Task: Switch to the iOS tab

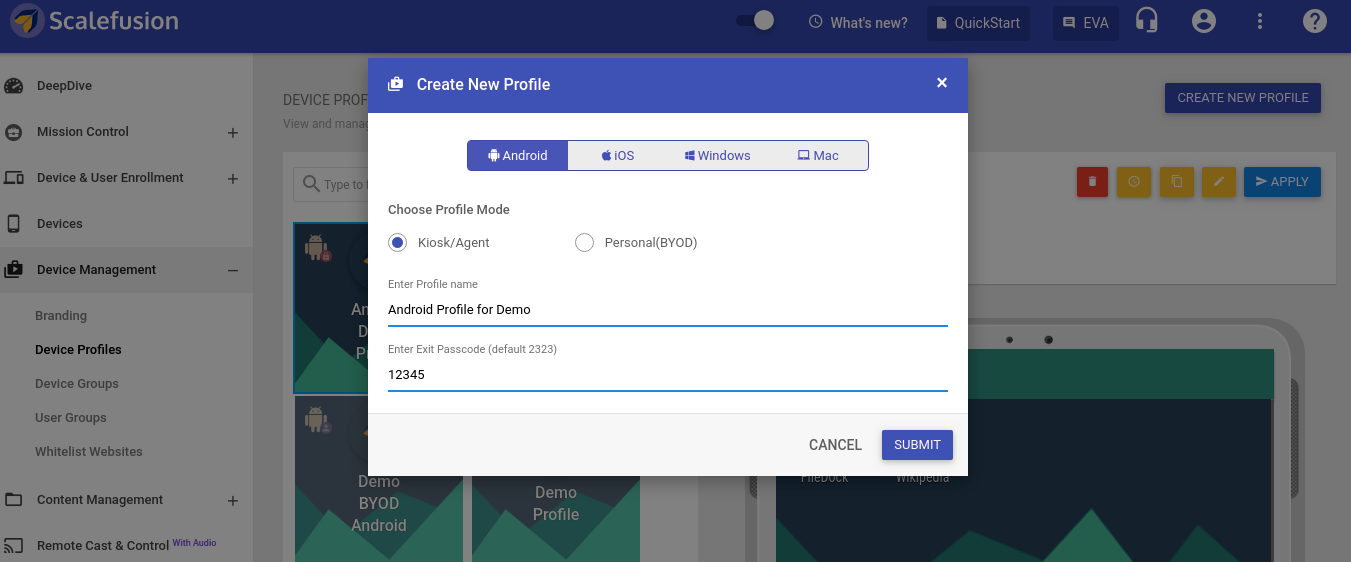Action: (x=618, y=156)
